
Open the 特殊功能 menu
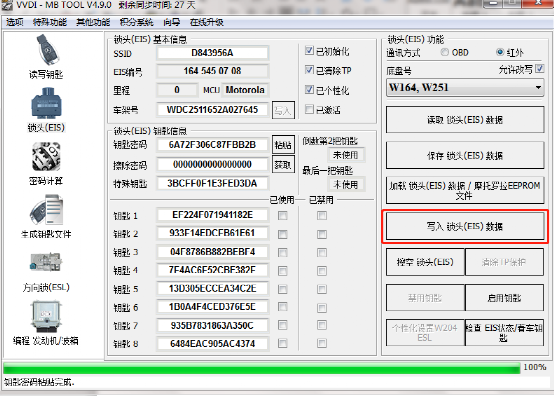click(x=50, y=22)
